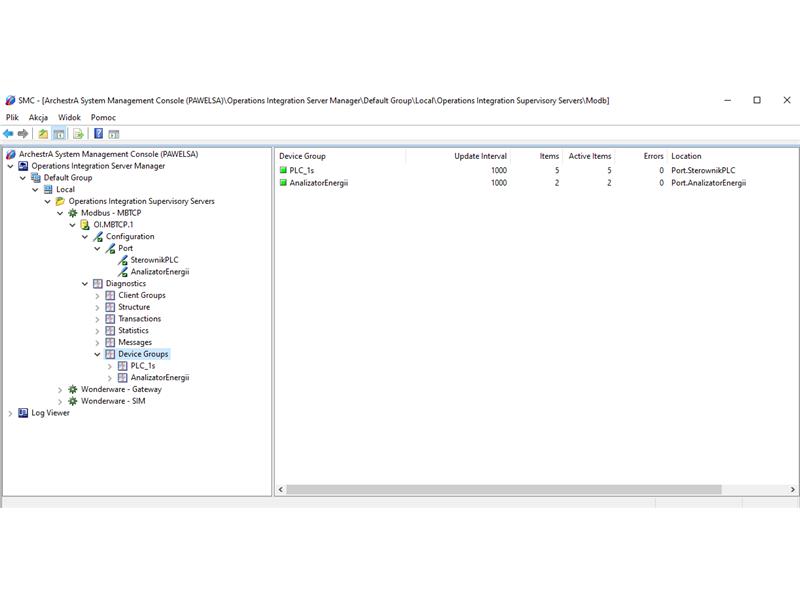Click the Default Group icon

click(36, 178)
